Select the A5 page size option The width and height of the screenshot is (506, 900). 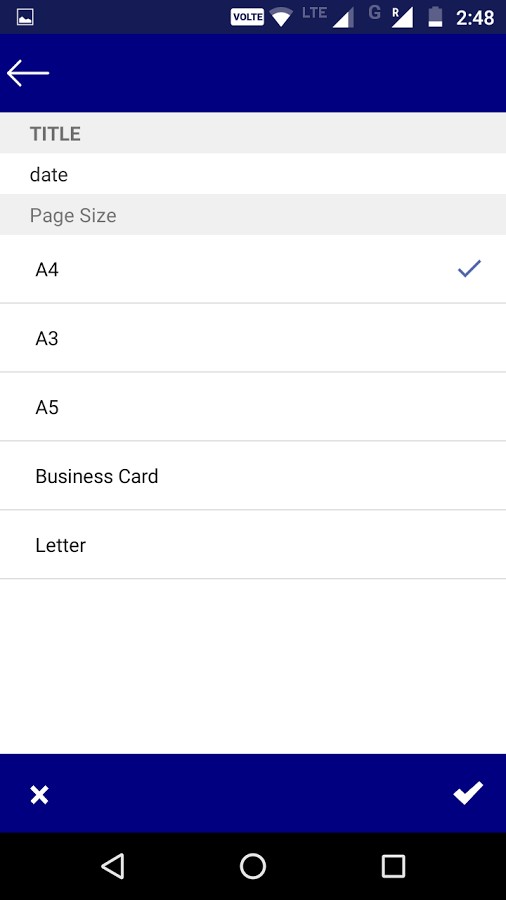tap(253, 407)
